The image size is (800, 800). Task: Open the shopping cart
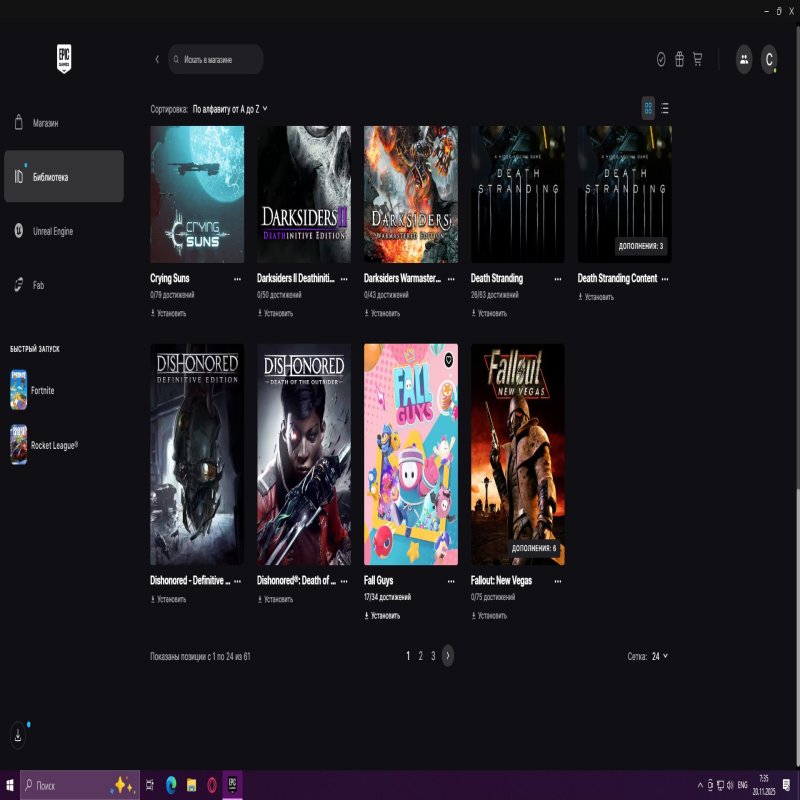point(697,59)
